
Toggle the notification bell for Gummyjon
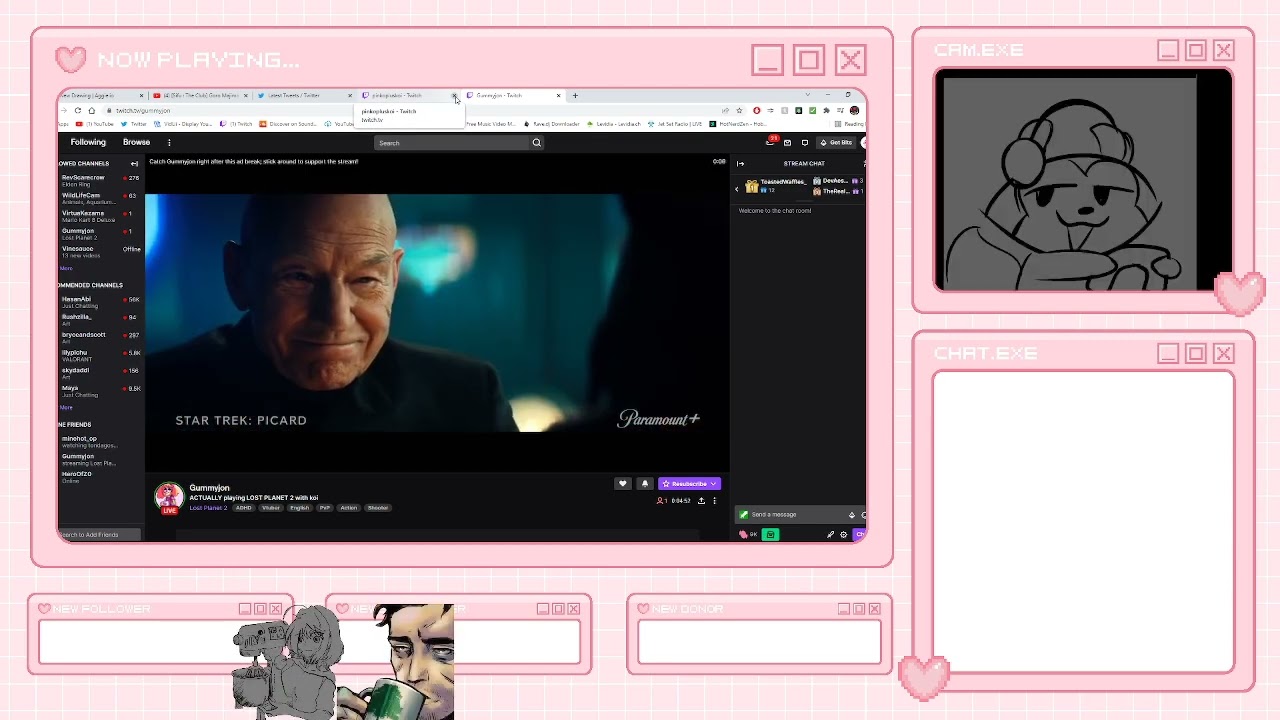644,484
